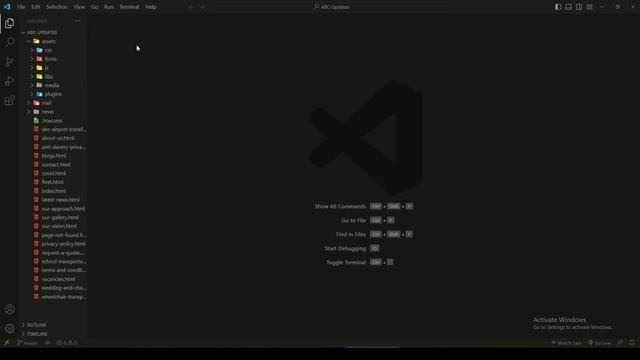The height and width of the screenshot is (360, 640).
Task: Toggle primary side bar visibility
Action: coord(558,7)
